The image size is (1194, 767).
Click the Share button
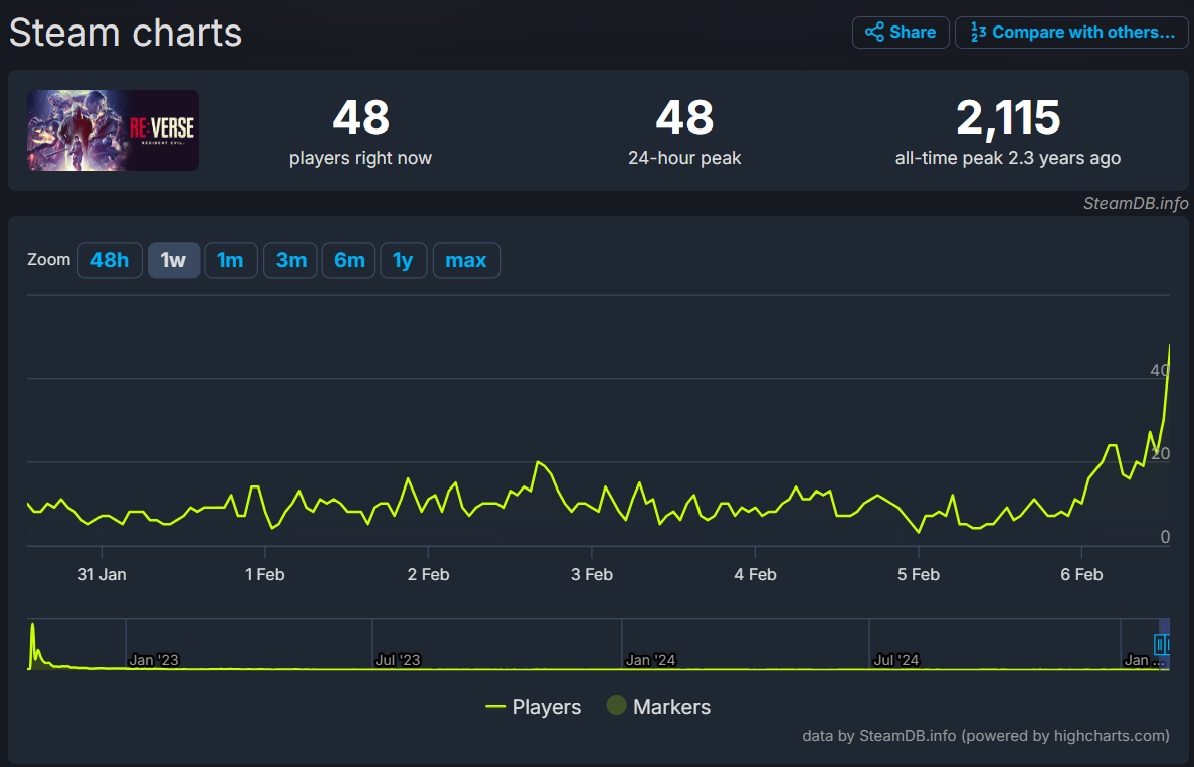[x=900, y=32]
